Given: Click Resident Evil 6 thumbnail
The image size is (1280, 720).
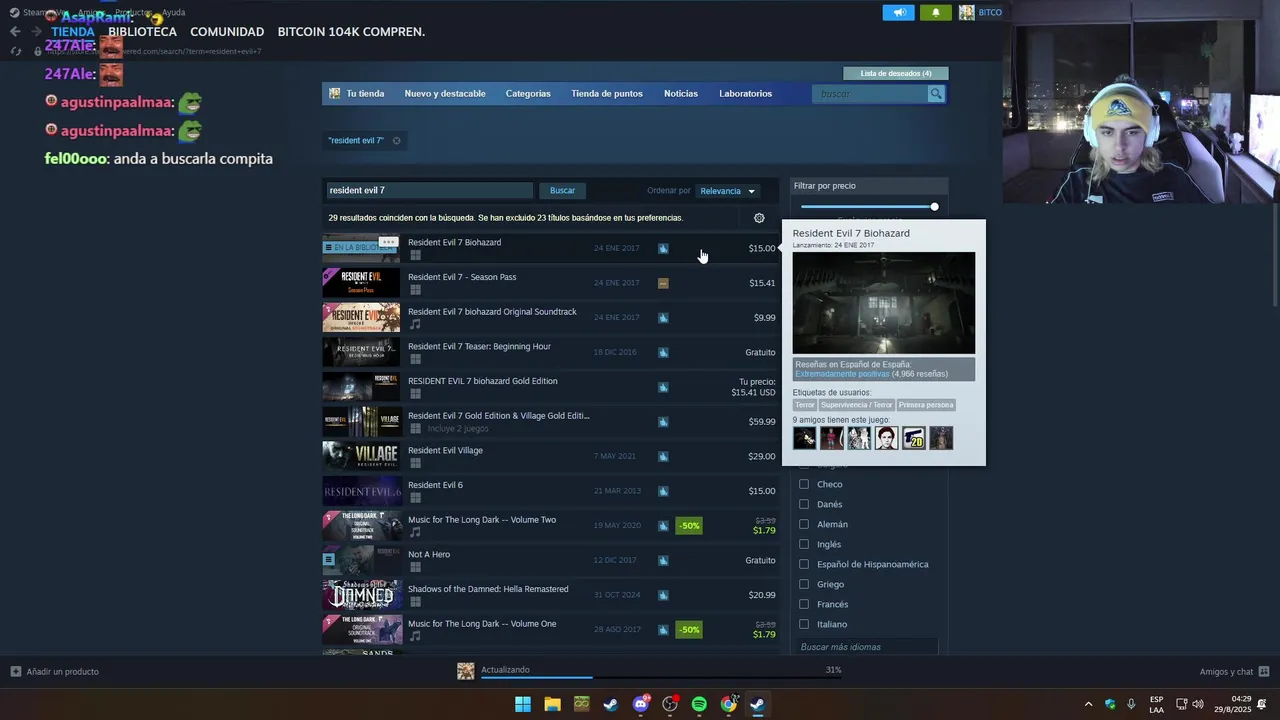Looking at the screenshot, I should pos(361,491).
